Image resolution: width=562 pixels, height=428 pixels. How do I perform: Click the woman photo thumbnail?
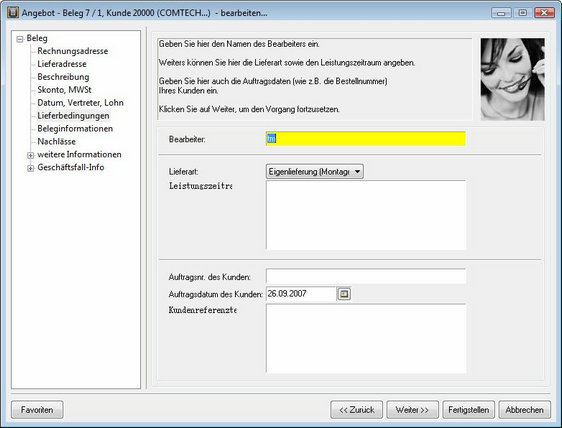tap(513, 79)
